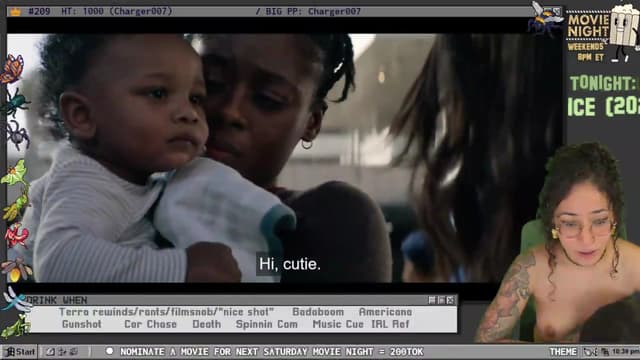The height and width of the screenshot is (360, 640).
Task: Open the Start button on the taskbar
Action: [x=20, y=352]
